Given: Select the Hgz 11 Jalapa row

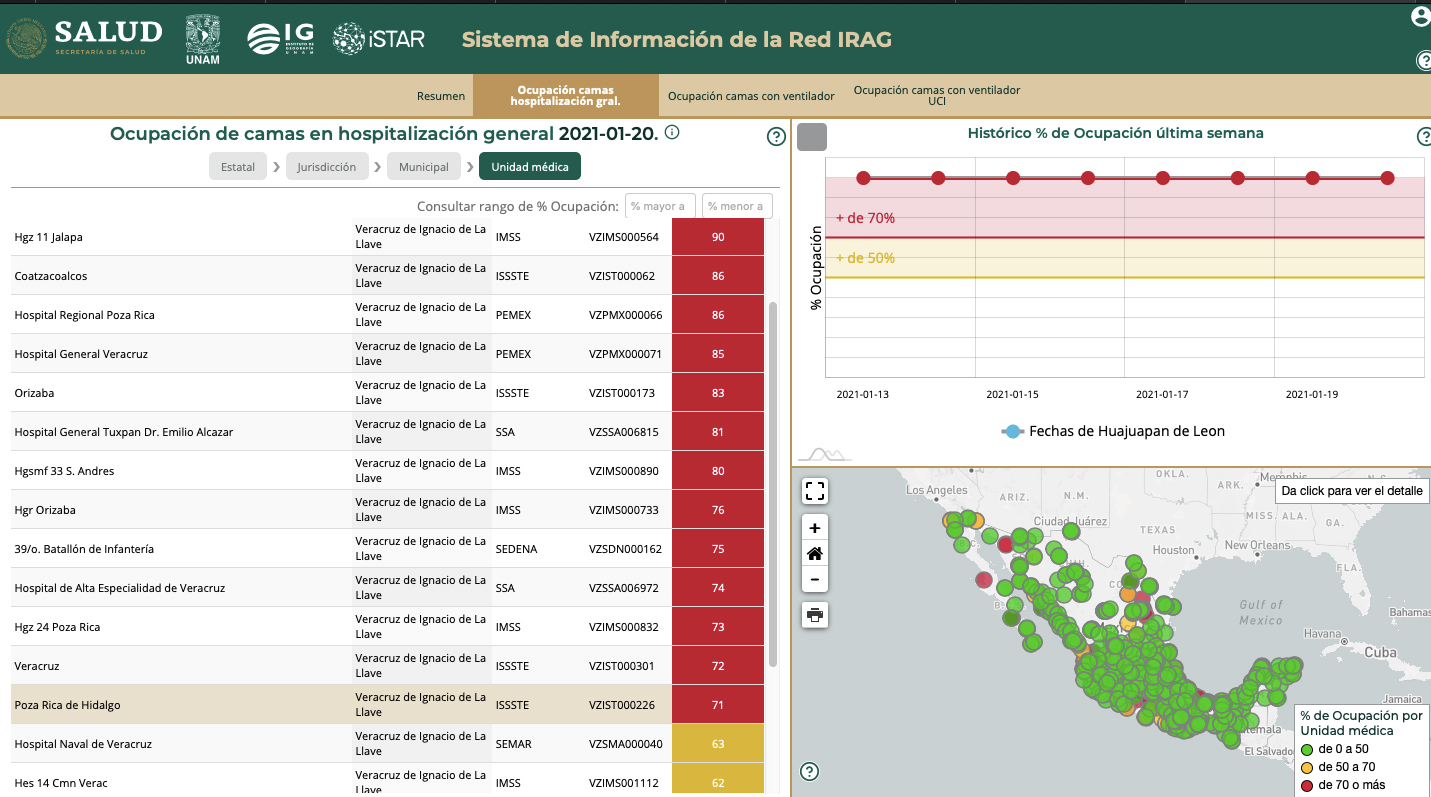Looking at the screenshot, I should pyautogui.click(x=387, y=237).
